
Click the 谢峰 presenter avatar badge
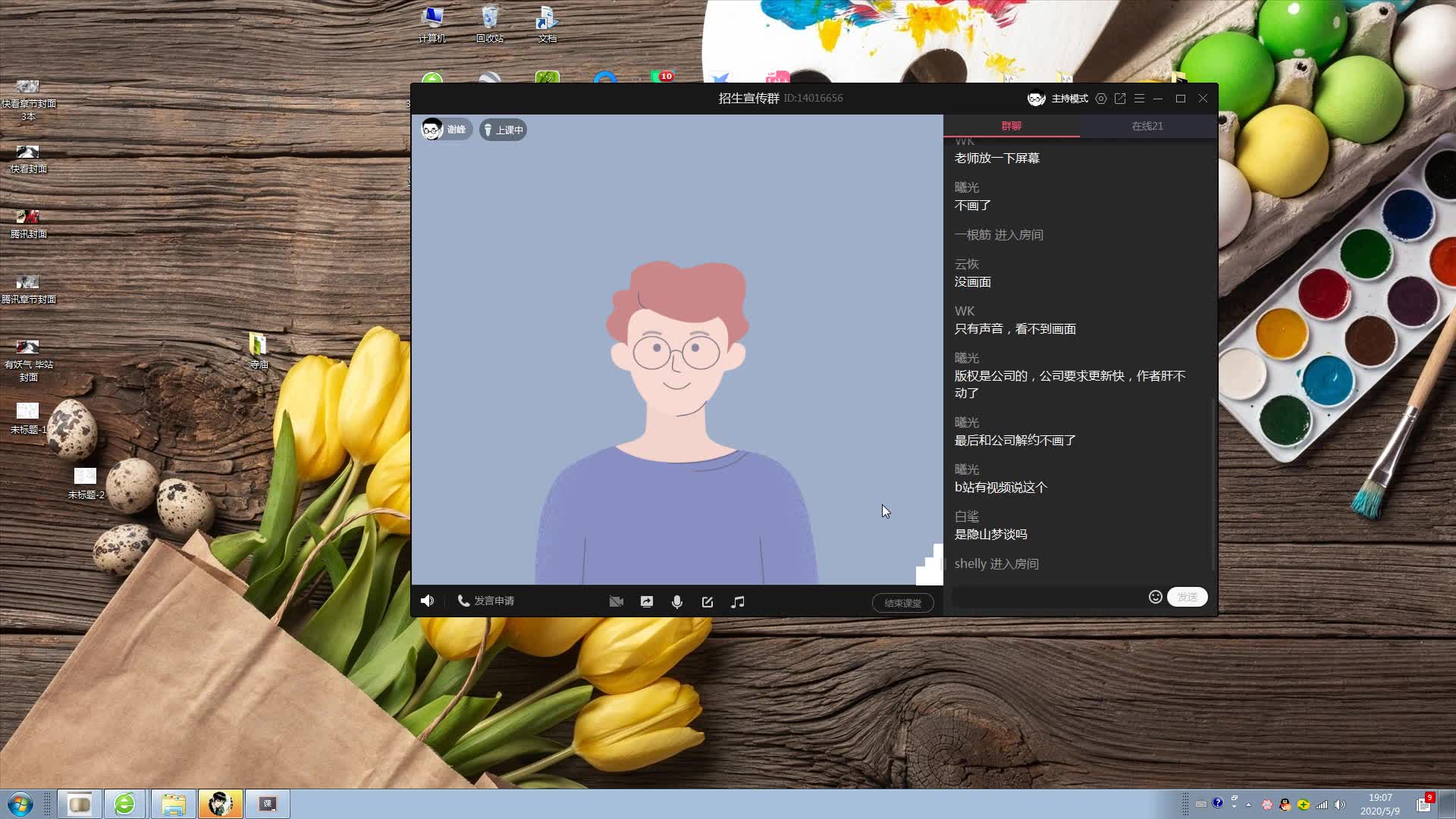[446, 130]
